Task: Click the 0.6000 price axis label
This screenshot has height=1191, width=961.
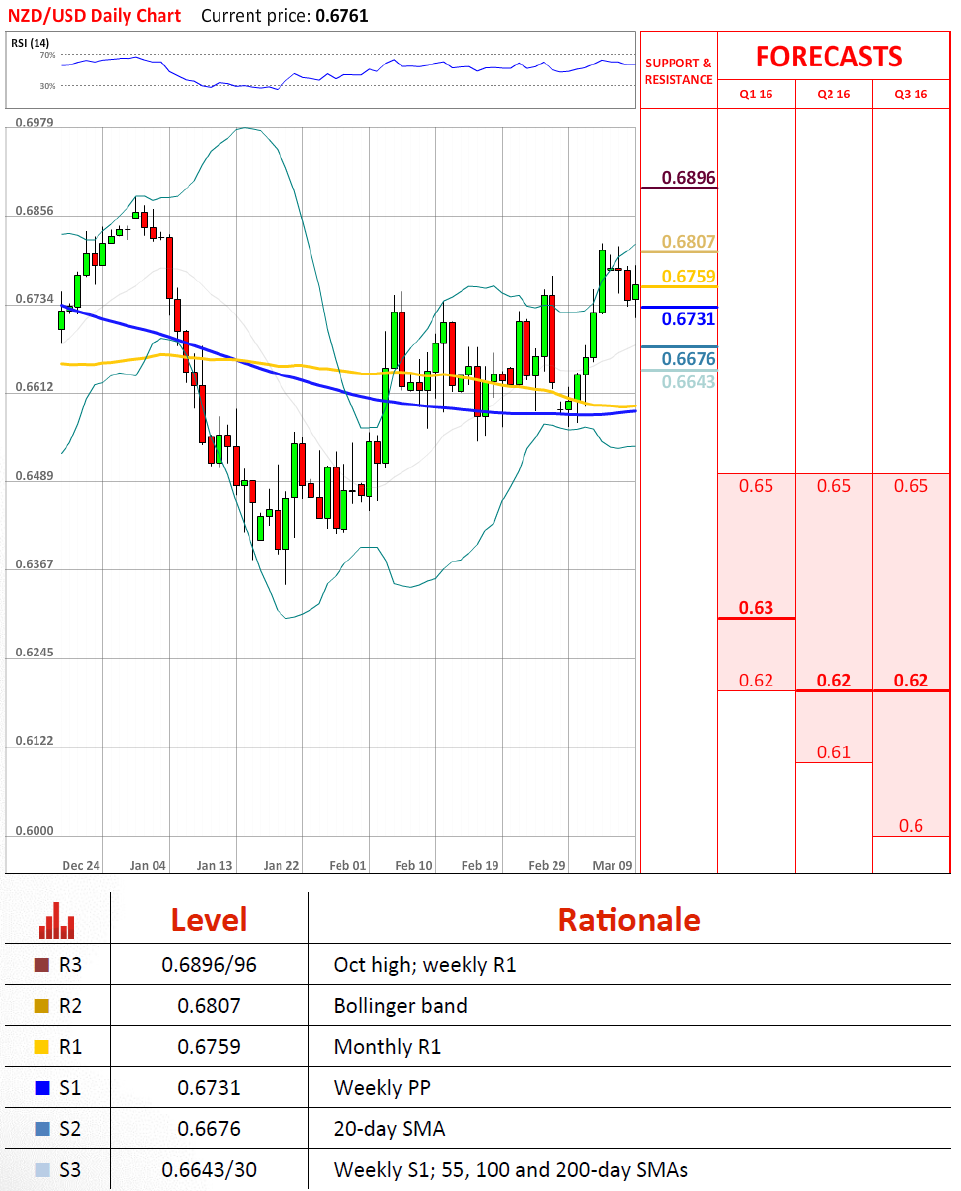Action: tap(34, 830)
